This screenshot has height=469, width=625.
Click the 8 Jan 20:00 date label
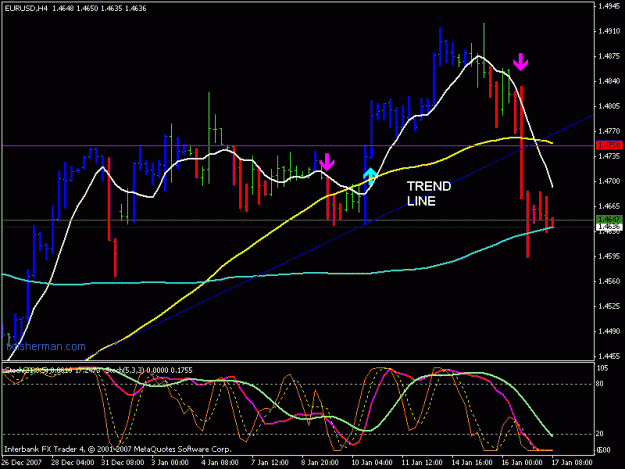320,463
